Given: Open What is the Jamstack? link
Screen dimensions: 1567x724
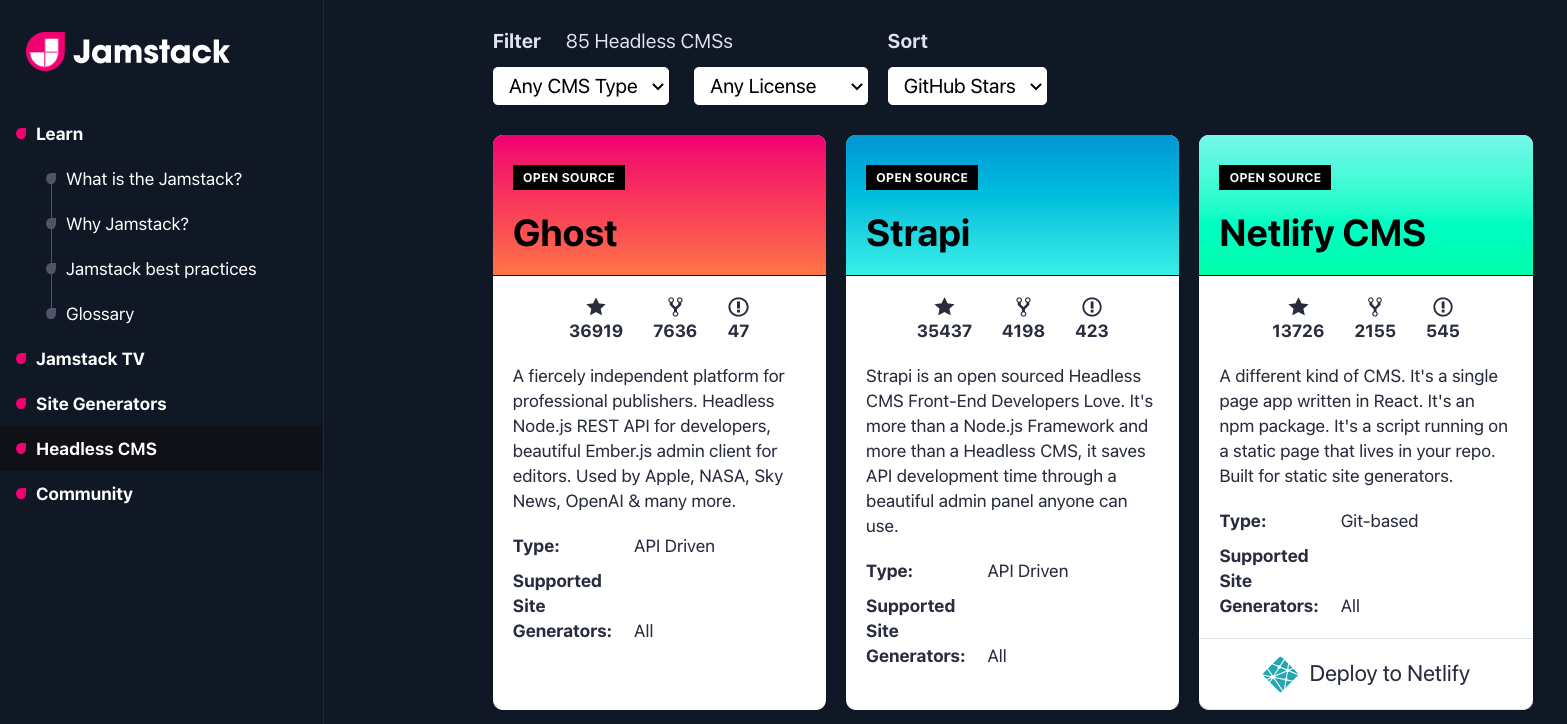Looking at the screenshot, I should pyautogui.click(x=154, y=179).
